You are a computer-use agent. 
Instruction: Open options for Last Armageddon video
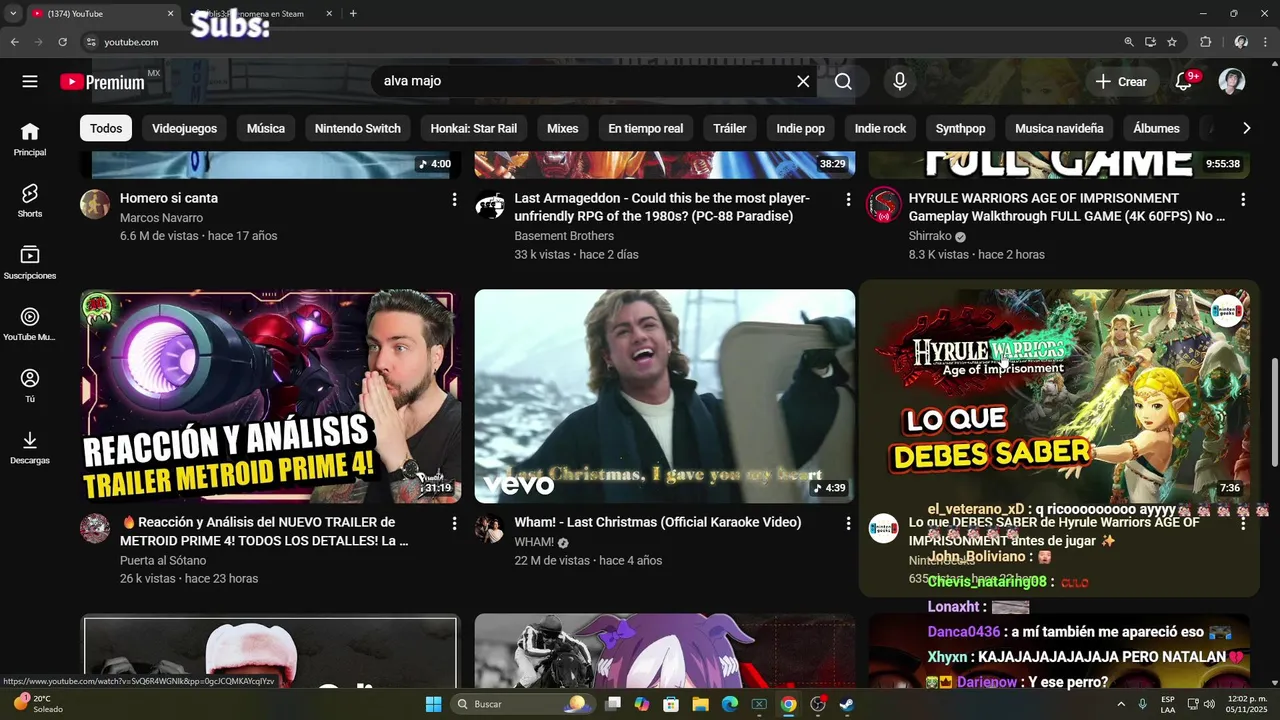pyautogui.click(x=848, y=199)
